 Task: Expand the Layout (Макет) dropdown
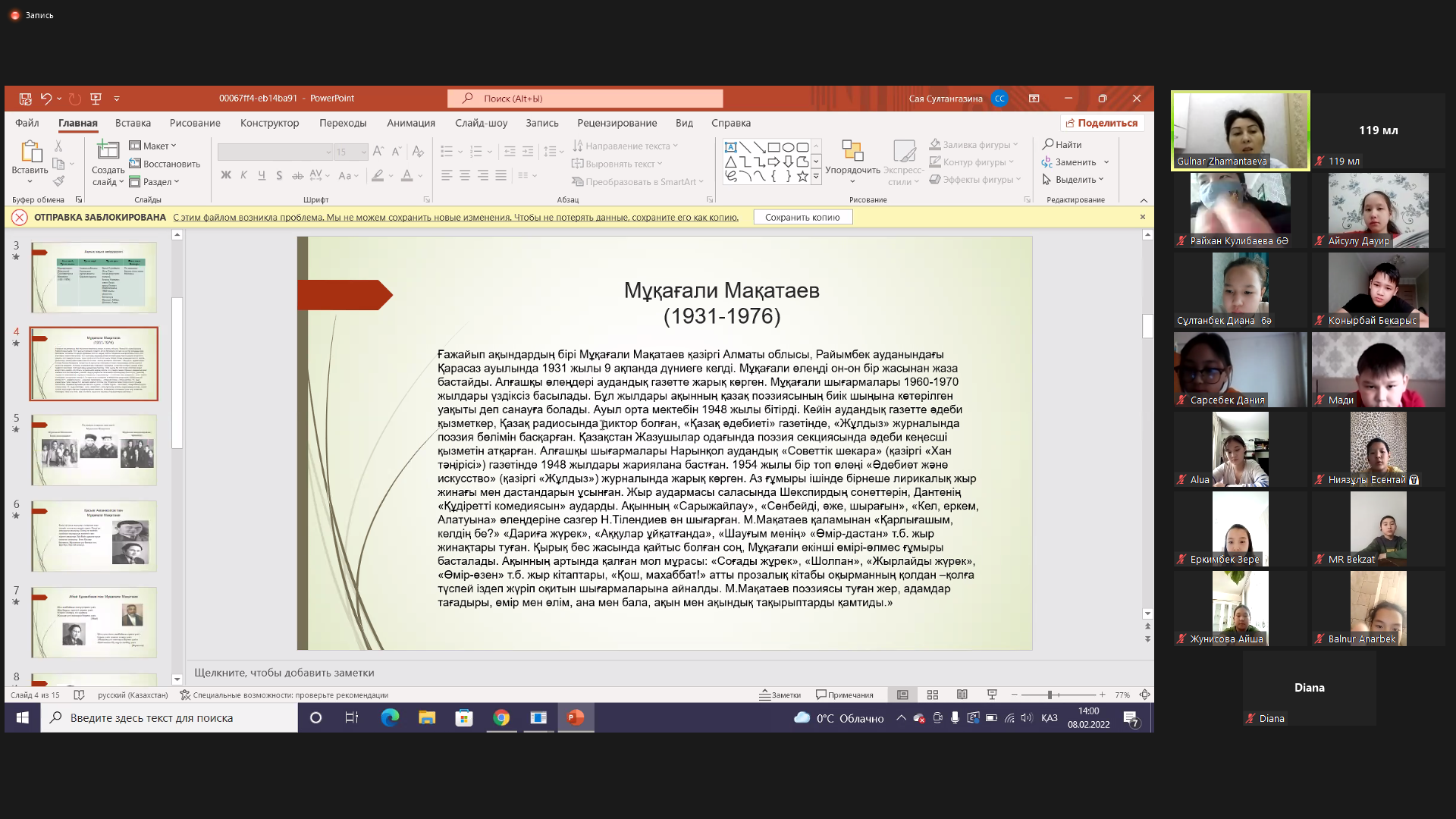(x=153, y=146)
